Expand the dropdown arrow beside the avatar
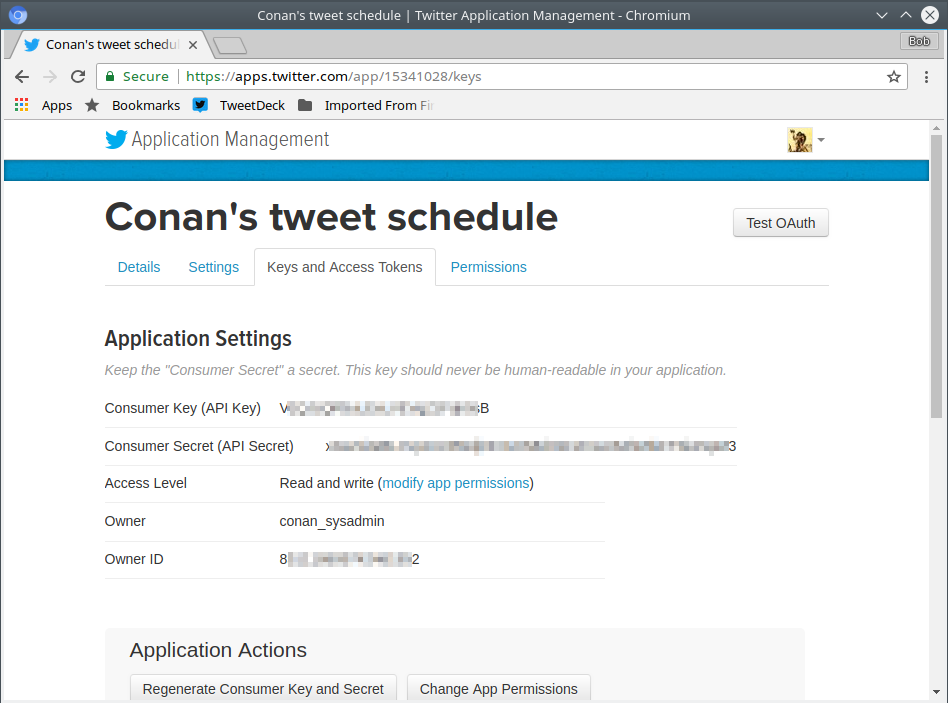This screenshot has width=948, height=703. tap(821, 140)
